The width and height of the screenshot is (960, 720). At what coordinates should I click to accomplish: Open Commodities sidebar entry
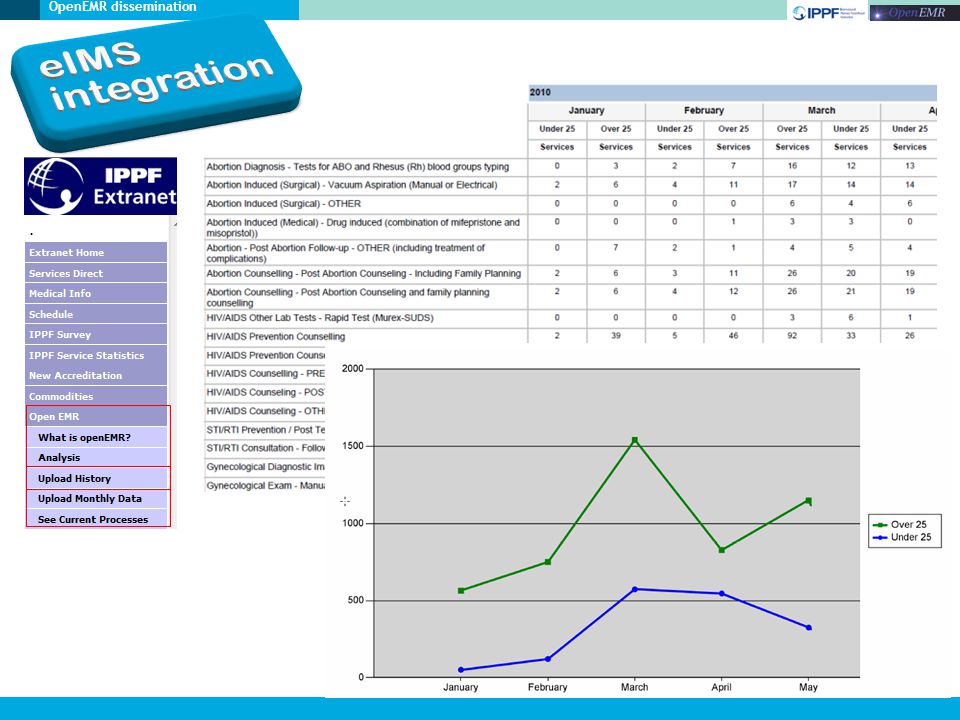[x=96, y=396]
